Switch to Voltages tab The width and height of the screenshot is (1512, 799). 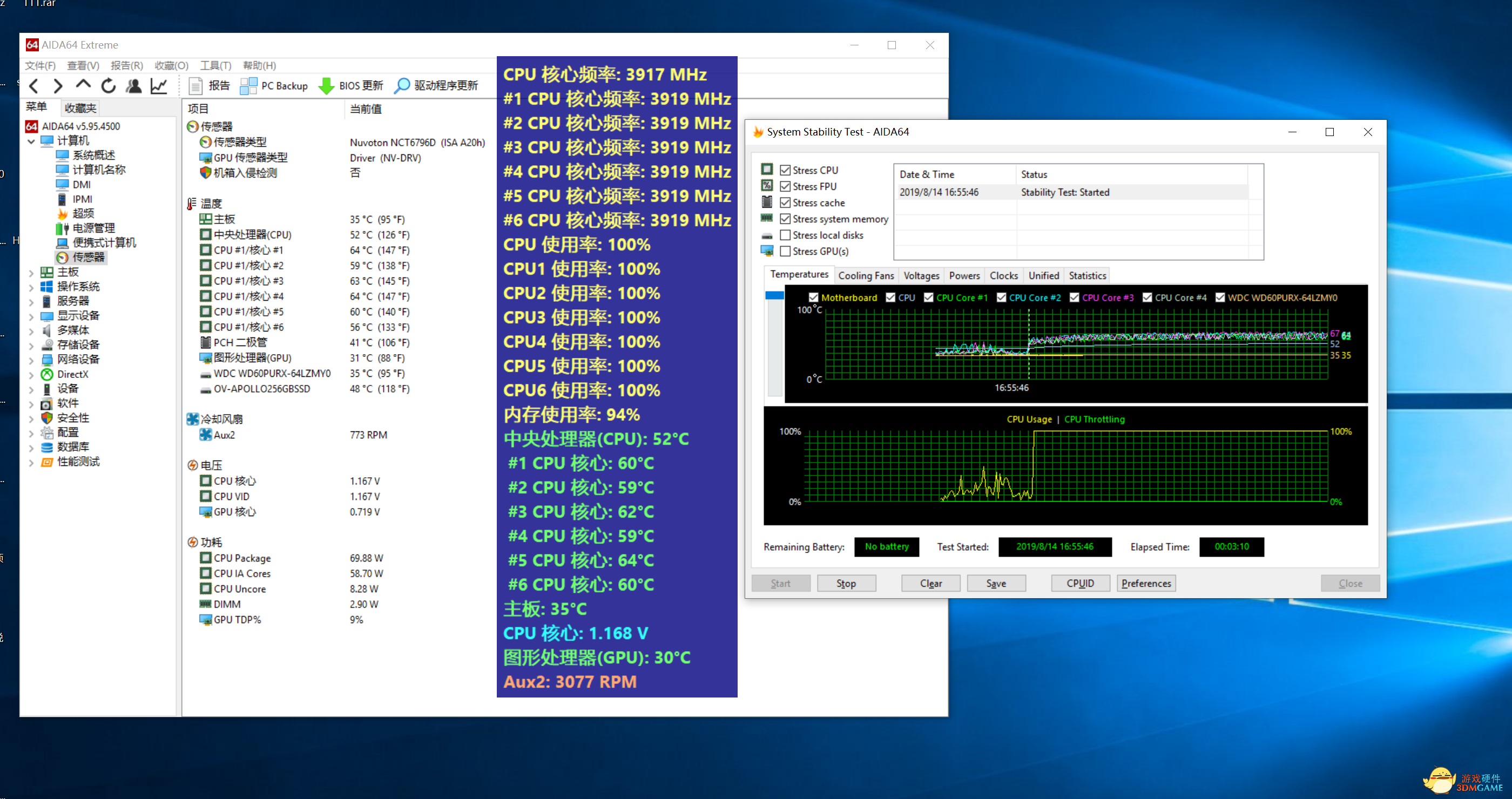click(921, 276)
